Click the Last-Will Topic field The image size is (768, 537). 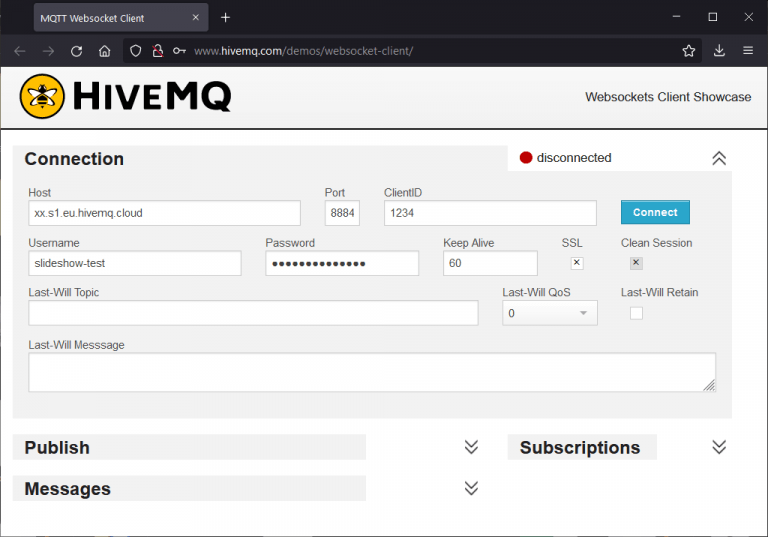tap(253, 313)
